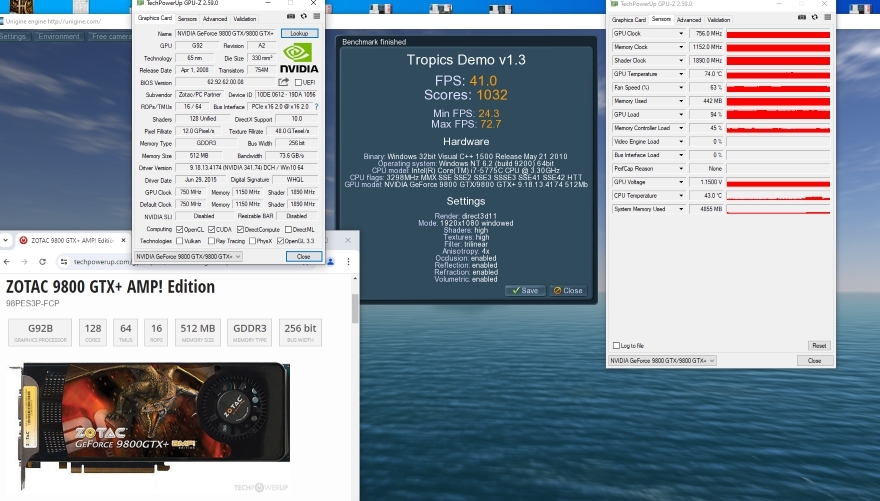The width and height of the screenshot is (880, 501).
Task: Click the BIOS export share icon
Action: pos(283,82)
